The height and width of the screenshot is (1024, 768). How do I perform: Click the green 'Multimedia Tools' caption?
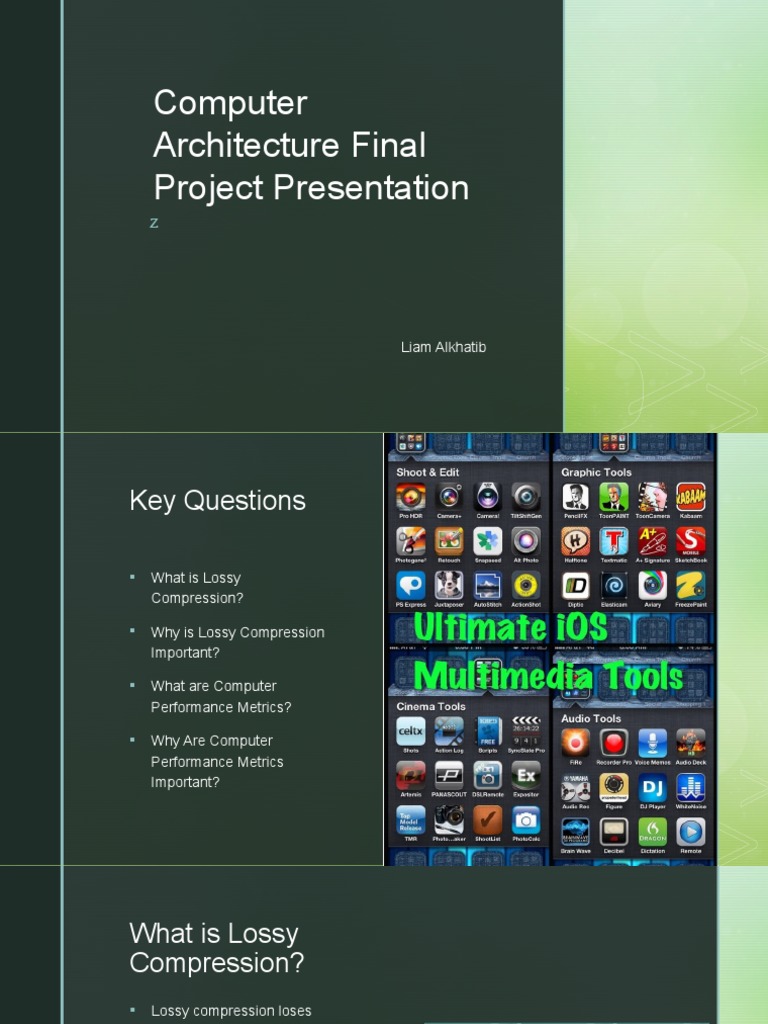click(x=549, y=676)
